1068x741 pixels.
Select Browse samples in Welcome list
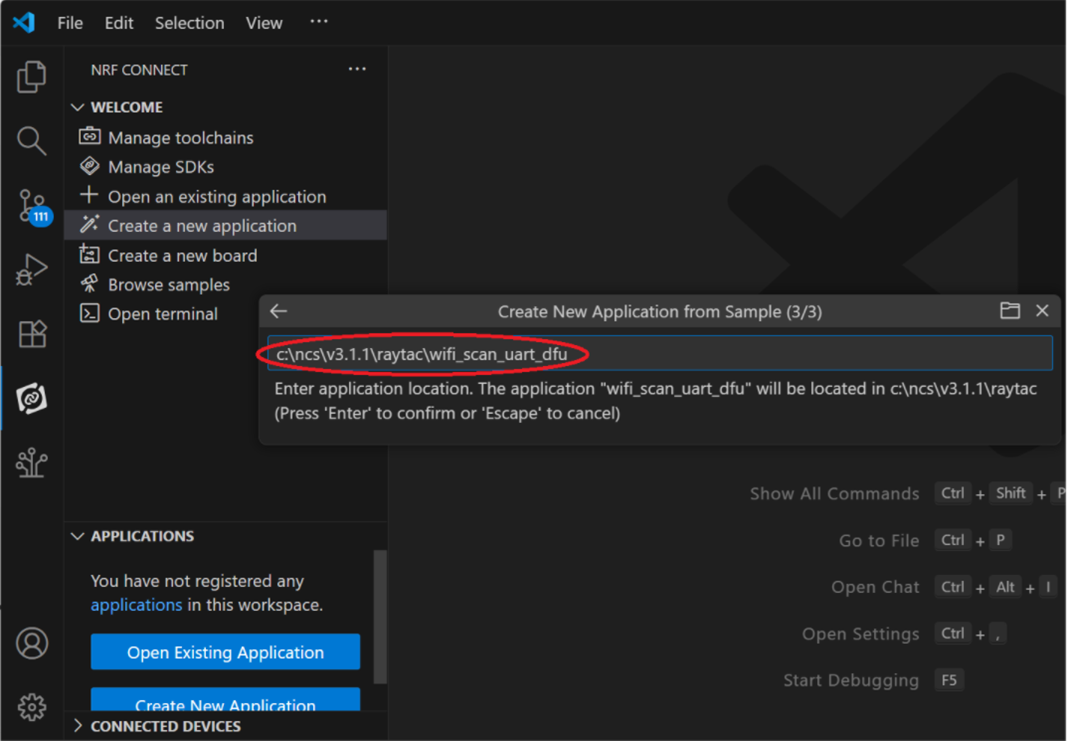click(168, 285)
